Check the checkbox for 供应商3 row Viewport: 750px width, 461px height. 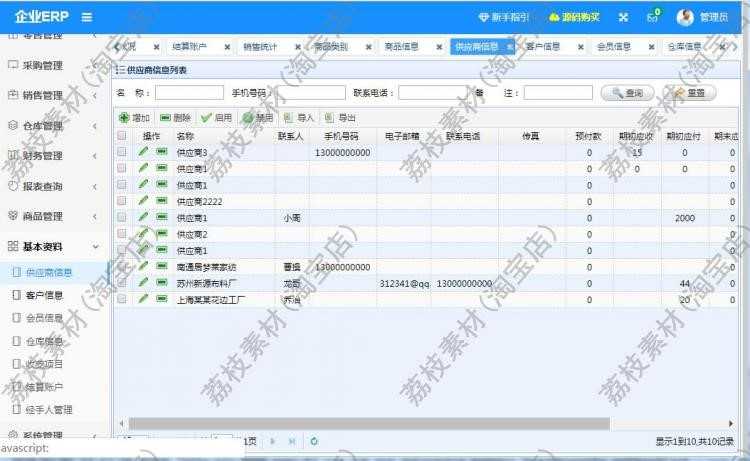click(x=122, y=152)
